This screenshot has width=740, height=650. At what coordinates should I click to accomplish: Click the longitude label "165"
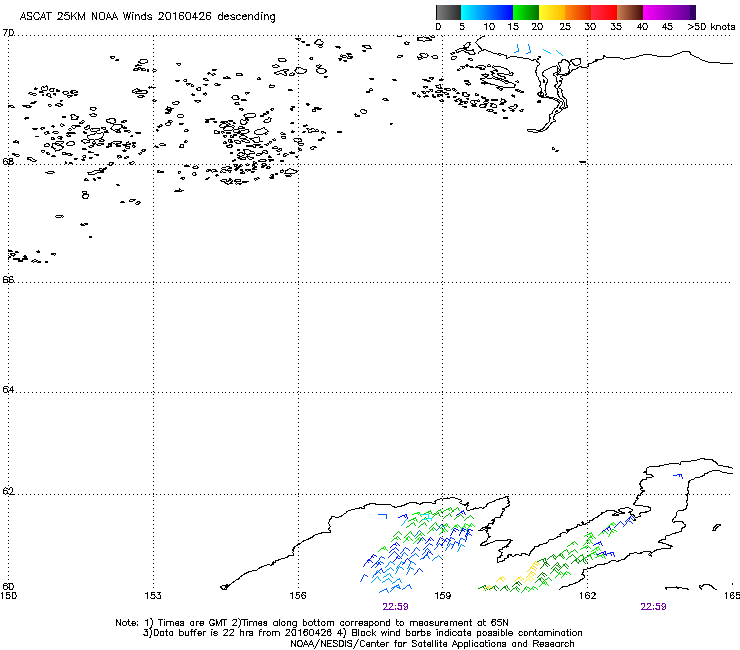click(732, 596)
